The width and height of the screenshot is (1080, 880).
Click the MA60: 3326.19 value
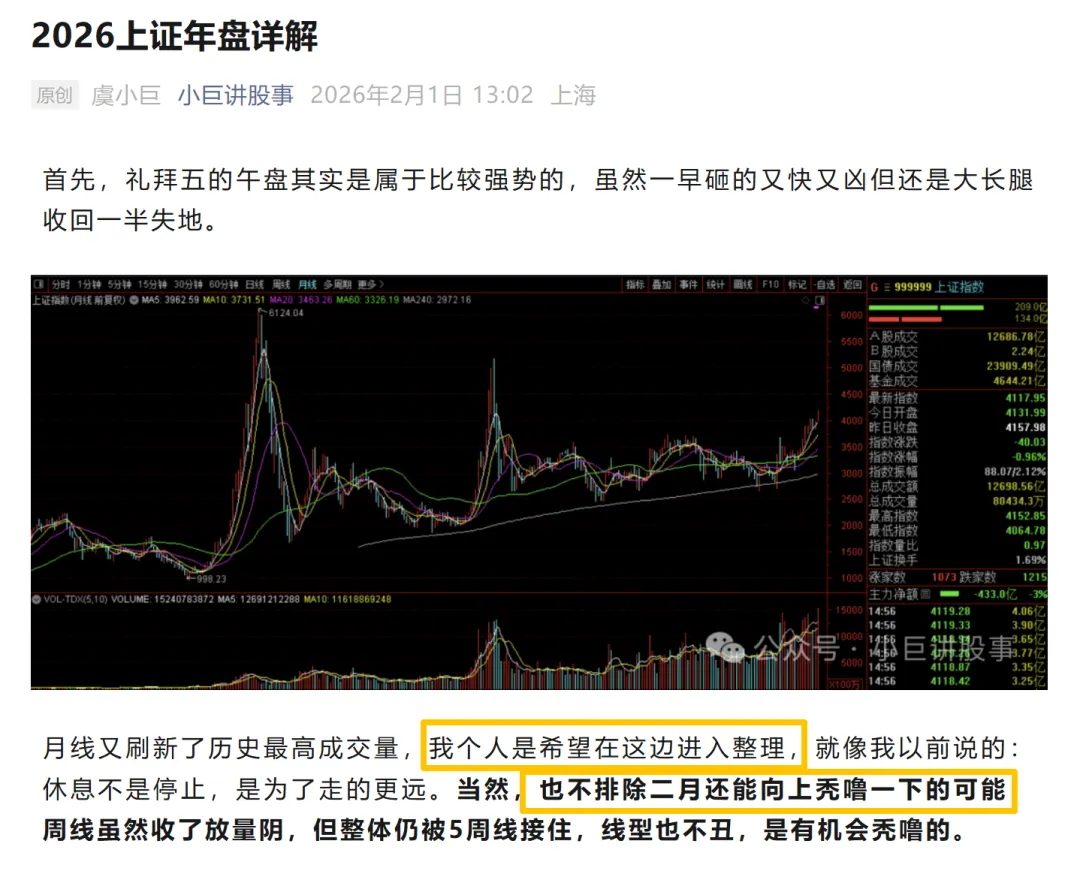pyautogui.click(x=368, y=300)
